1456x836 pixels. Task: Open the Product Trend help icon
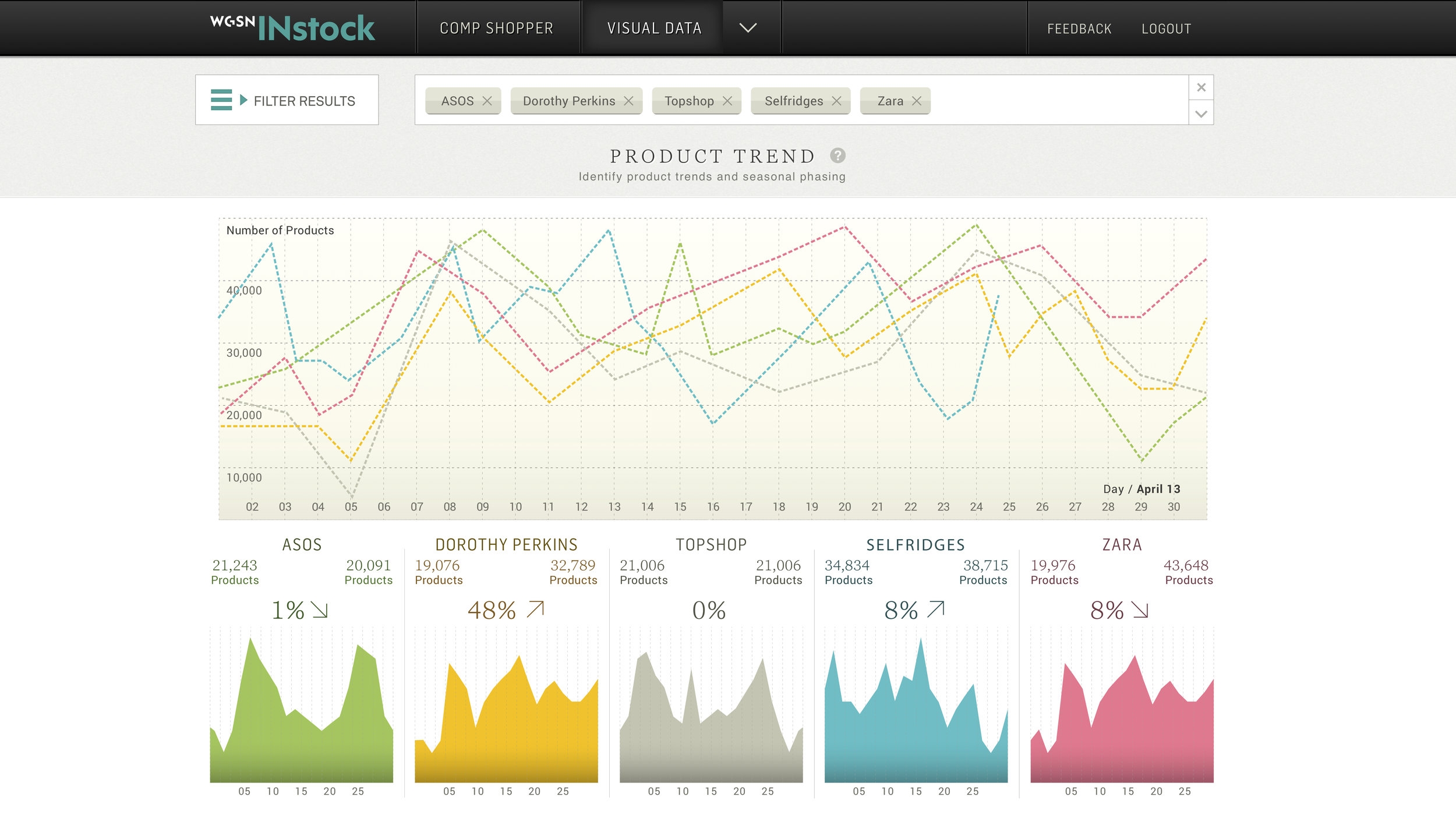tap(837, 155)
